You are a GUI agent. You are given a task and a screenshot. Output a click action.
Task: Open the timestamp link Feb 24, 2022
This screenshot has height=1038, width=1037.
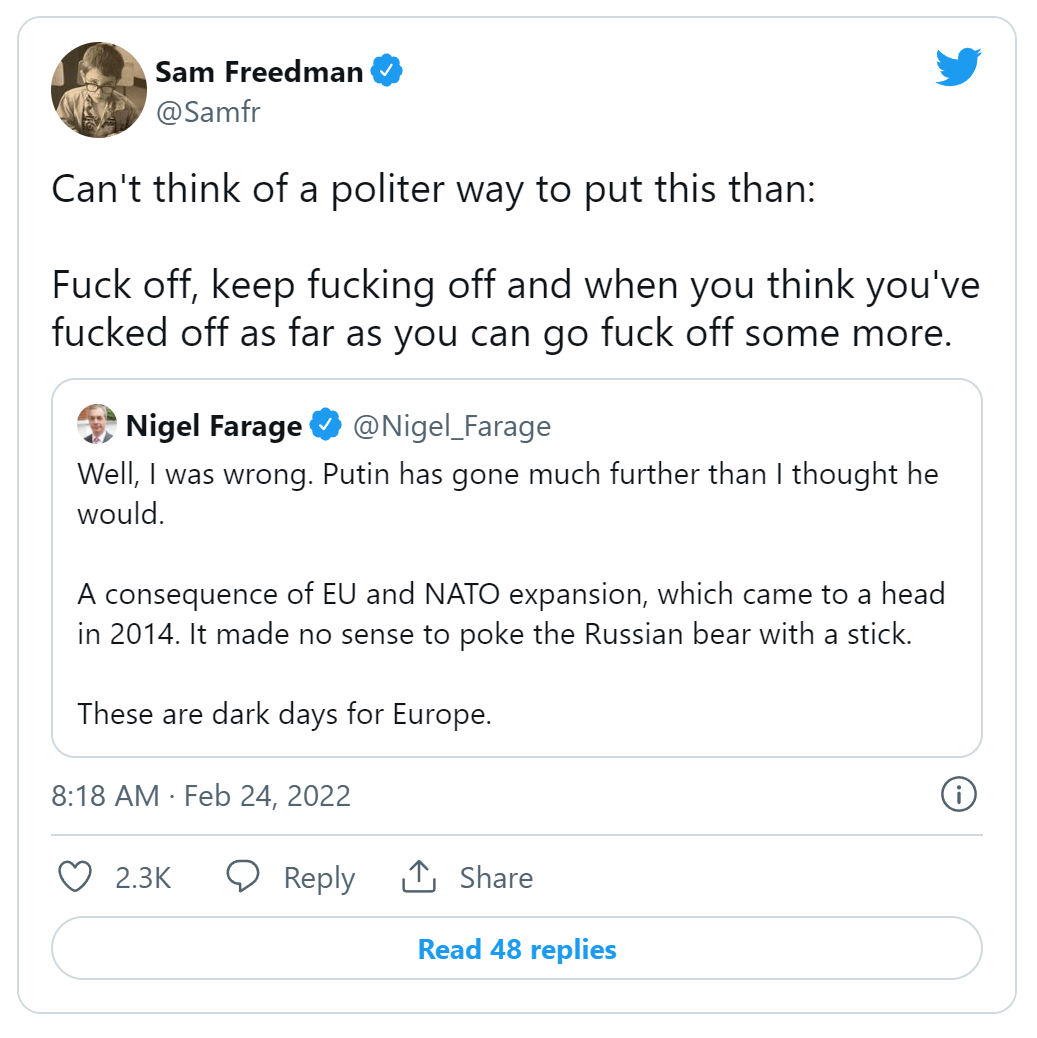tap(202, 795)
